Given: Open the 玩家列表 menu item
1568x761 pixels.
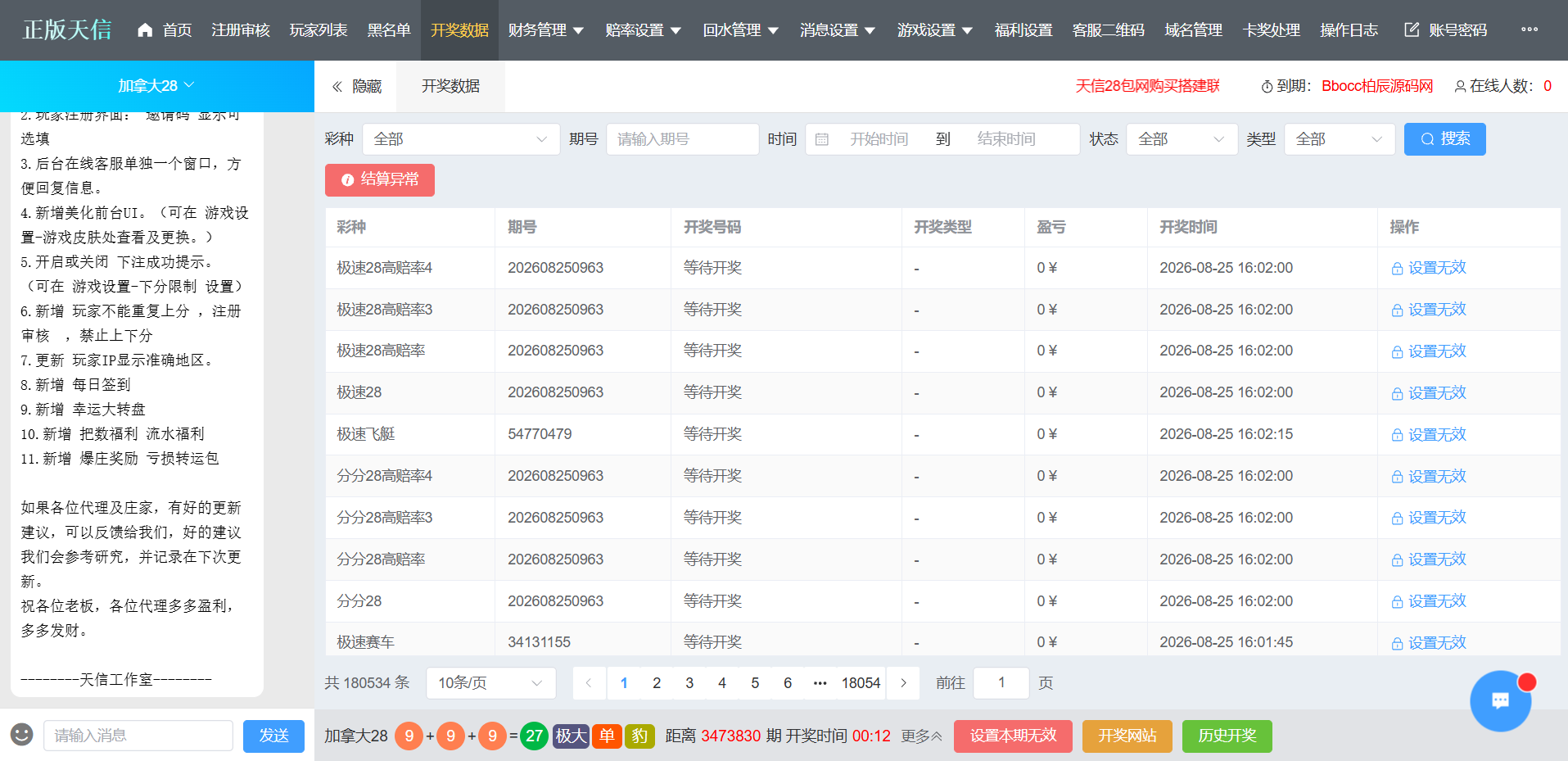Looking at the screenshot, I should (319, 30).
